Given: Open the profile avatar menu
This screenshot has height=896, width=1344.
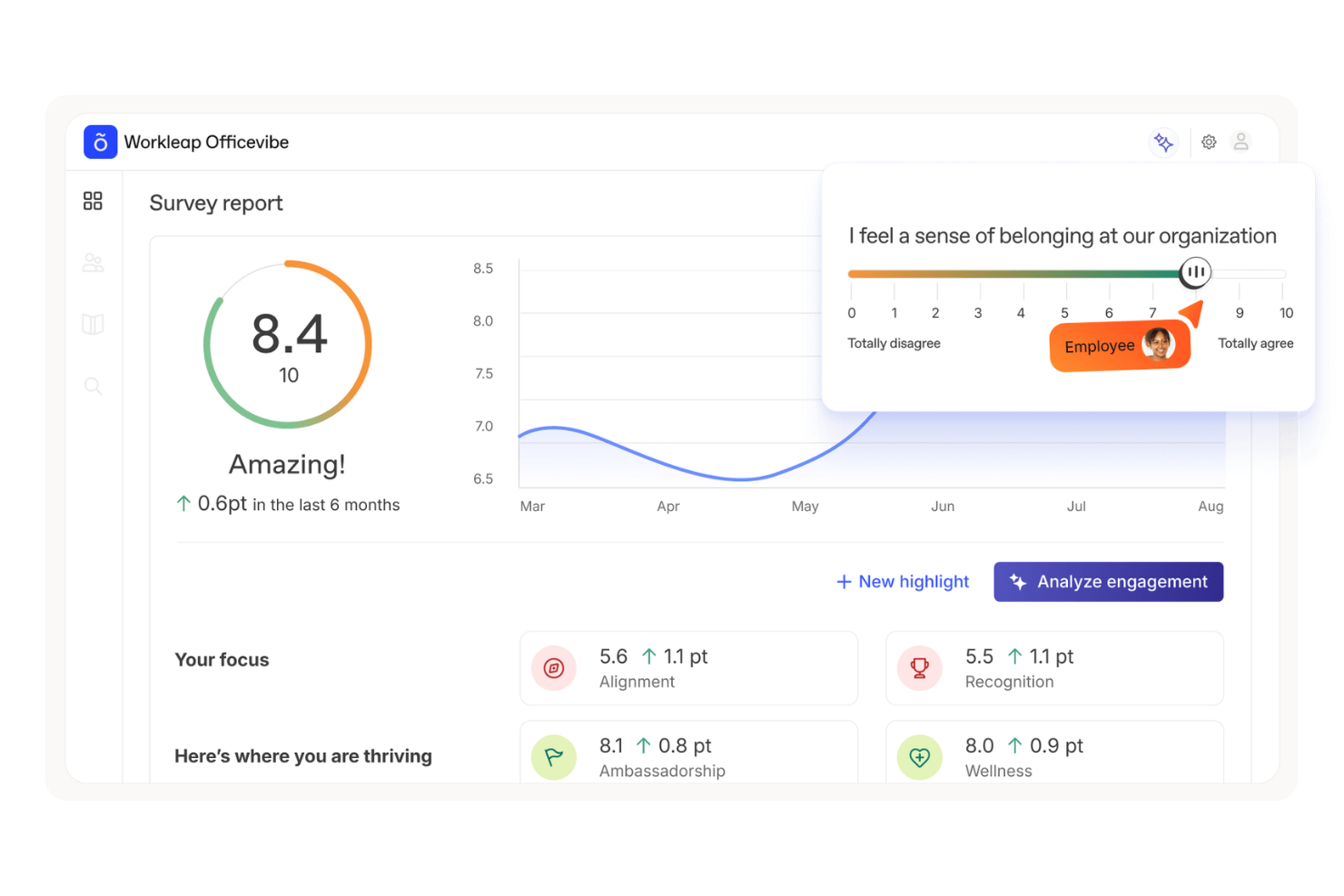Looking at the screenshot, I should (1241, 142).
